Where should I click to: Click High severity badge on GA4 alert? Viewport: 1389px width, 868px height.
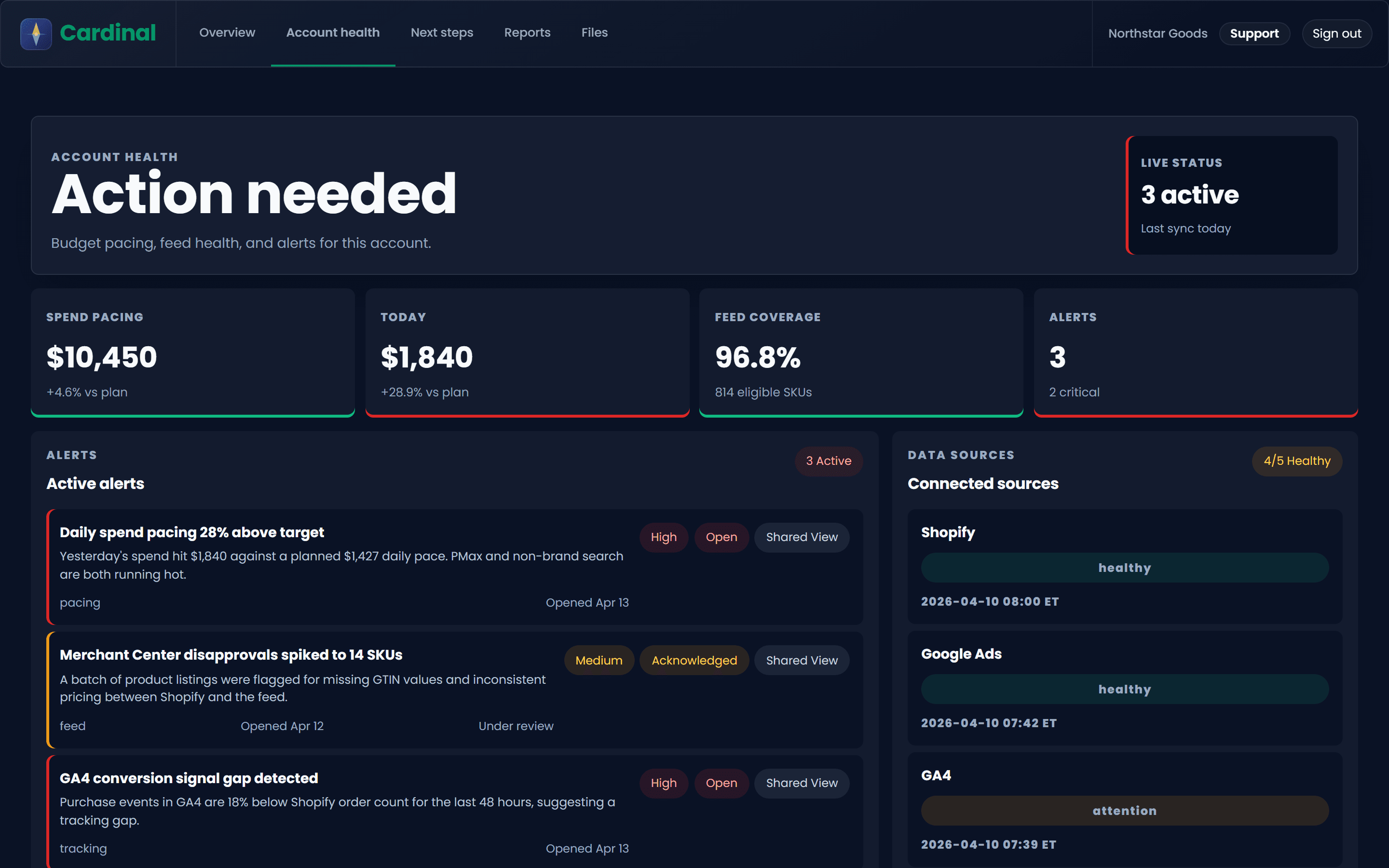pyautogui.click(x=664, y=783)
